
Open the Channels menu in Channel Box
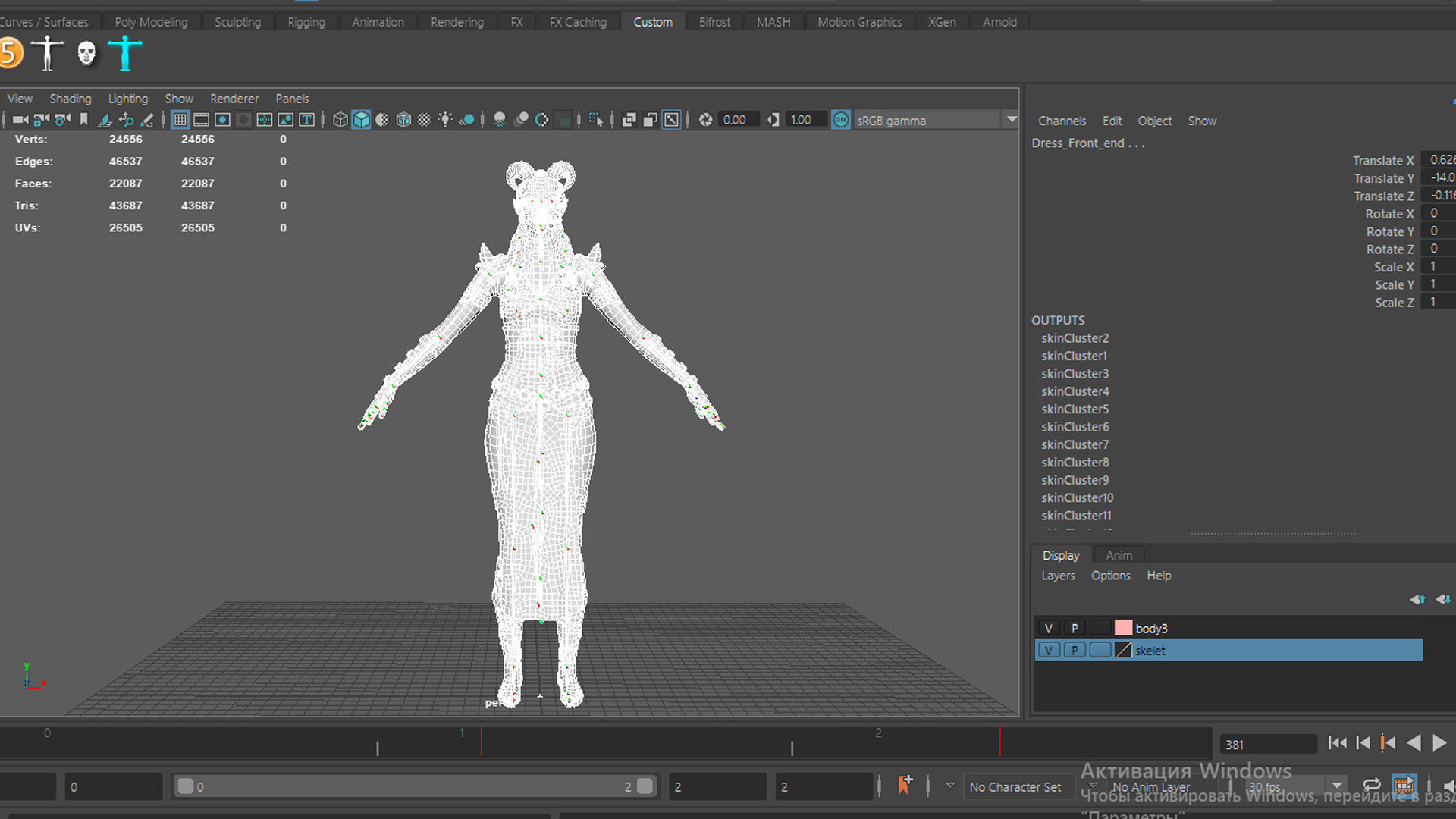pyautogui.click(x=1062, y=121)
